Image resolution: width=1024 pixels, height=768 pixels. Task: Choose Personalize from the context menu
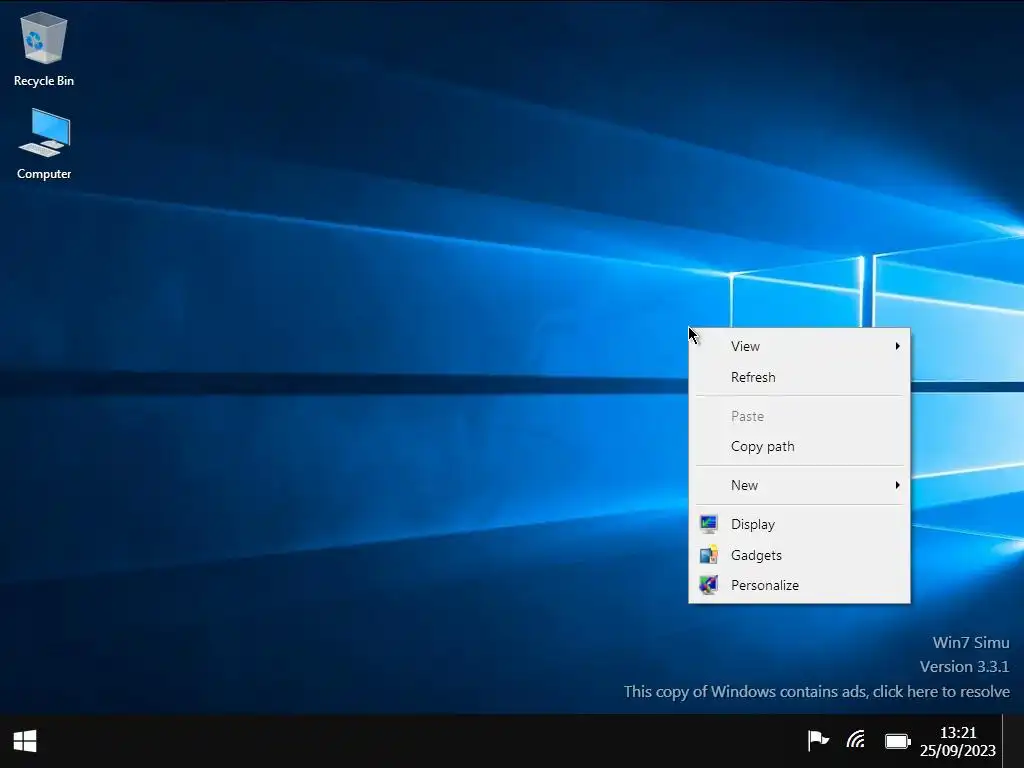coord(799,585)
